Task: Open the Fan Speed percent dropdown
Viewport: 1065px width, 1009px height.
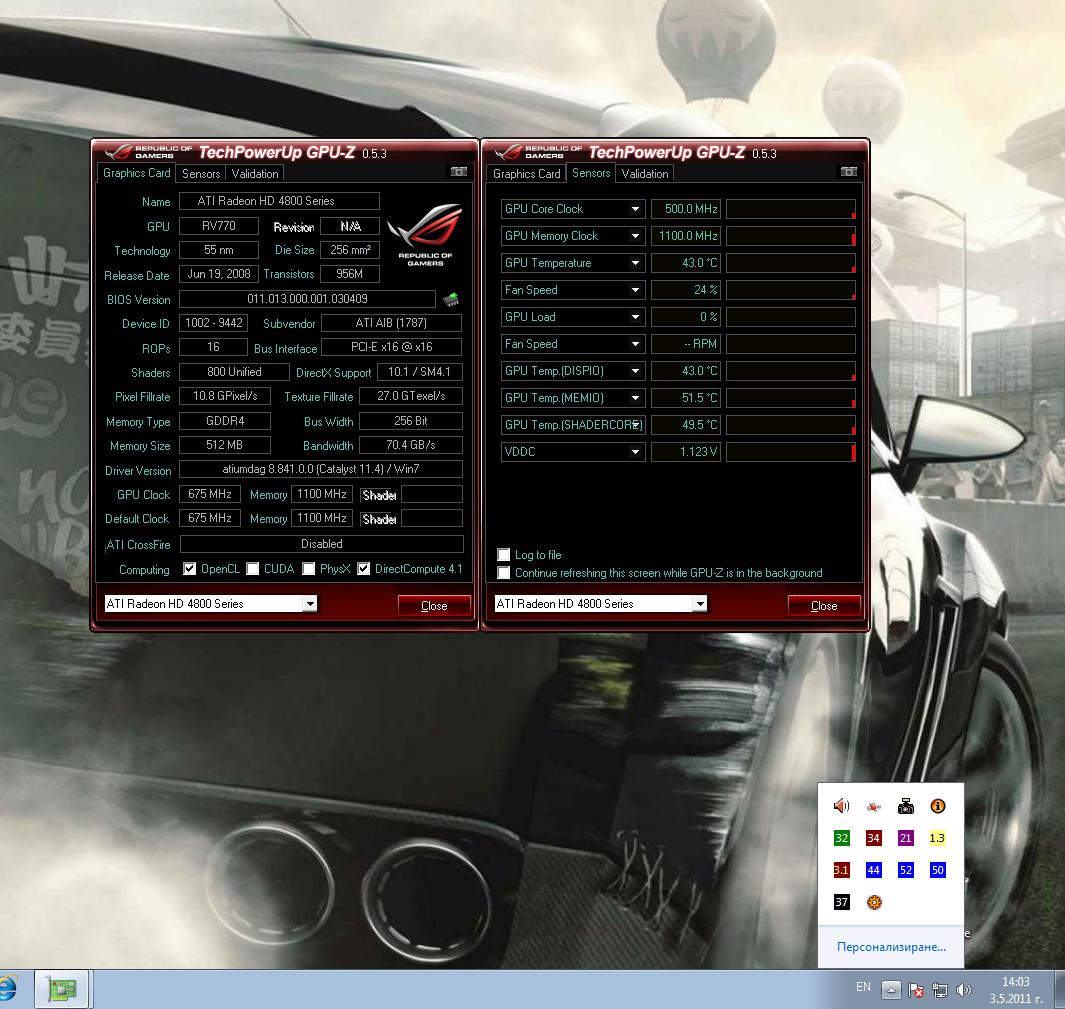Action: click(x=635, y=290)
